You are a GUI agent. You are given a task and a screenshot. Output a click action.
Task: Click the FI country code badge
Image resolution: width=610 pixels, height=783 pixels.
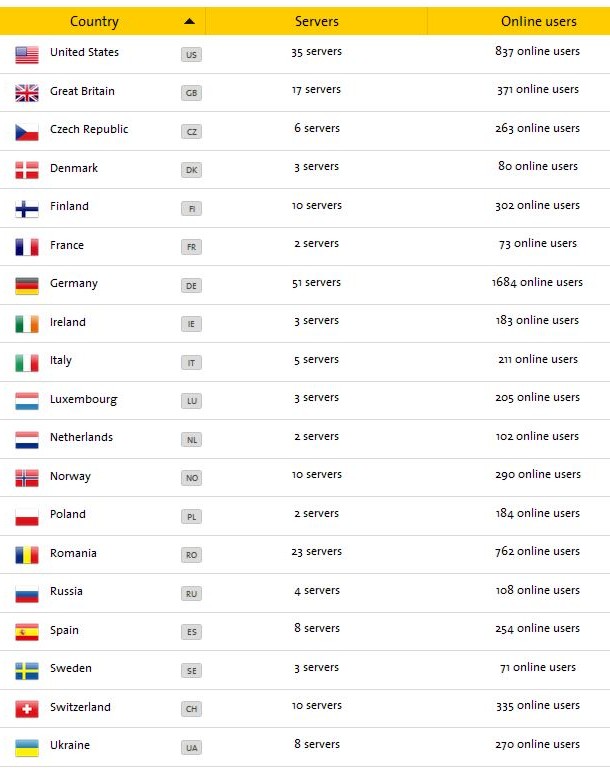[x=192, y=209]
